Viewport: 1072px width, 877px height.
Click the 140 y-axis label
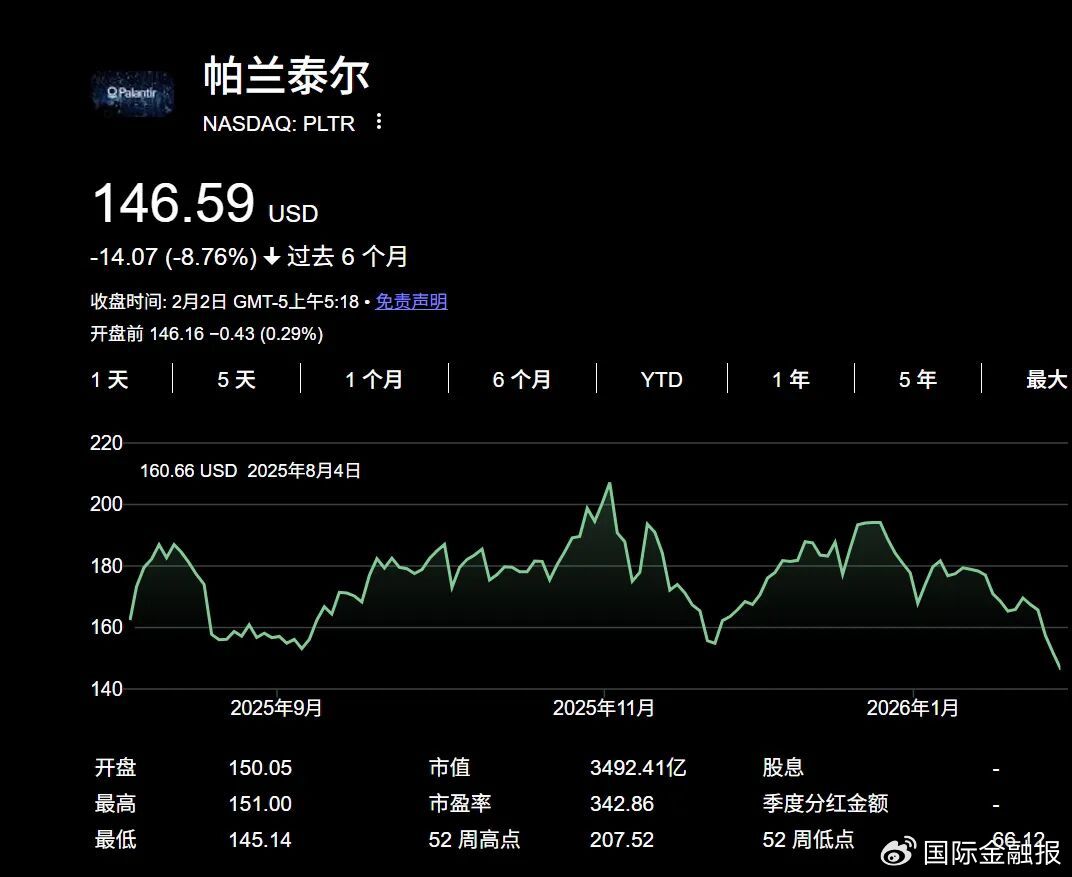(x=106, y=688)
